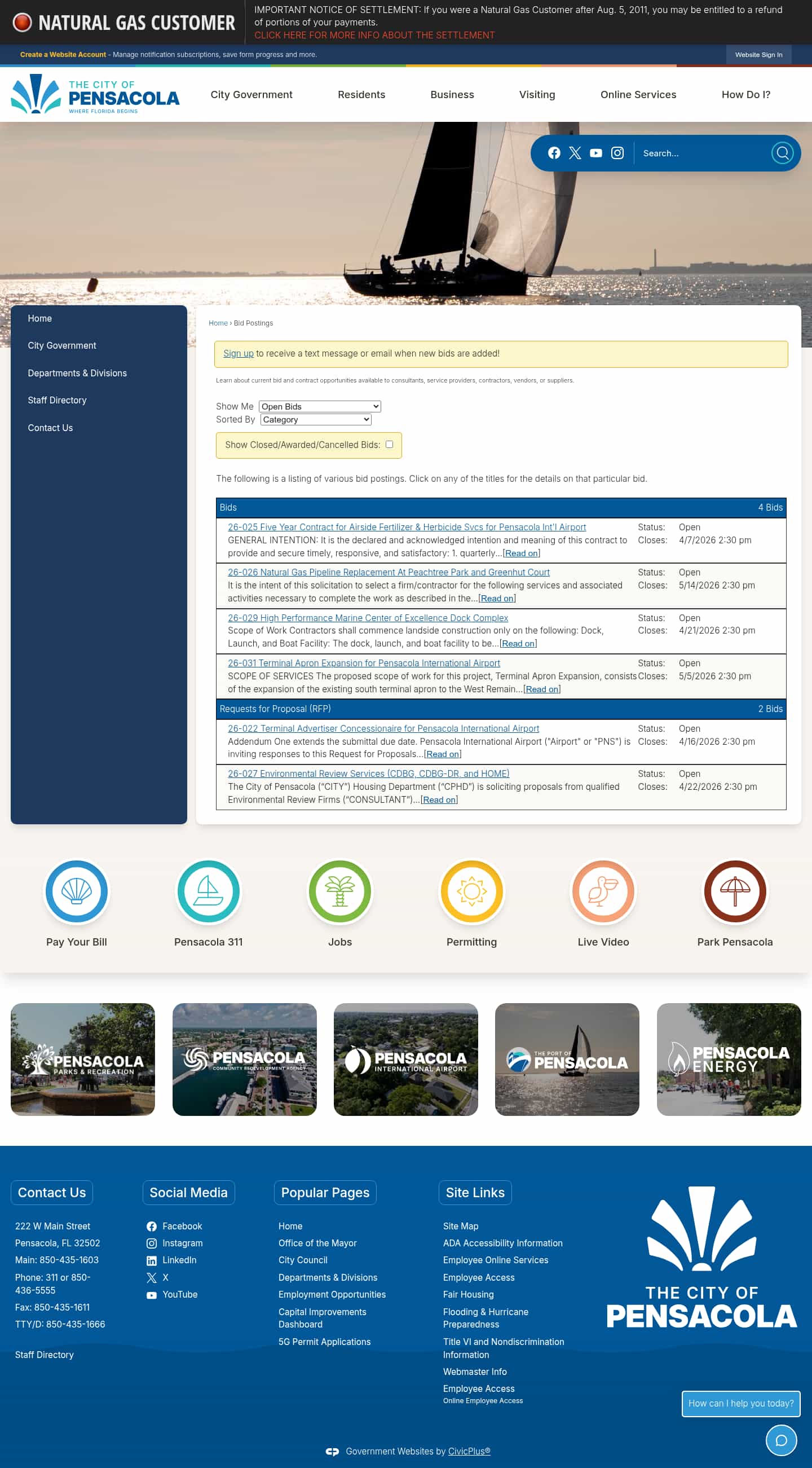Toggle Show Closed/Awarded/Cancelled Bids checkbox
Image resolution: width=812 pixels, height=1468 pixels.
(390, 444)
